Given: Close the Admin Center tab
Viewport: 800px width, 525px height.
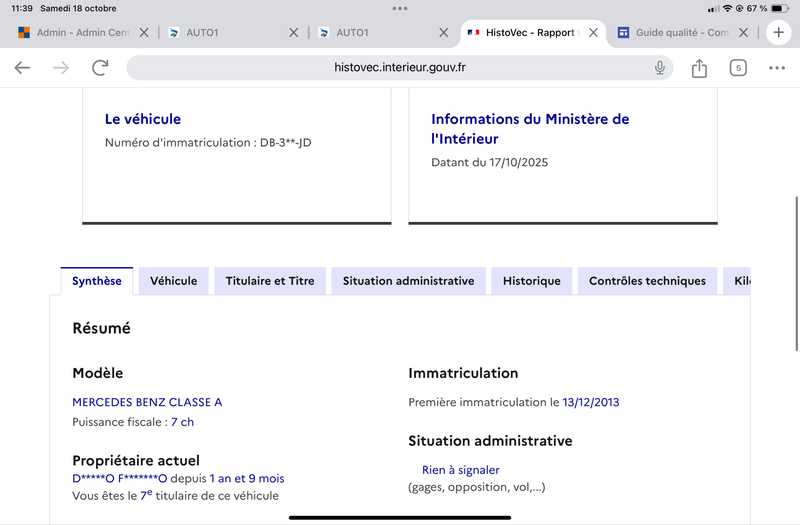Looking at the screenshot, I should (144, 33).
